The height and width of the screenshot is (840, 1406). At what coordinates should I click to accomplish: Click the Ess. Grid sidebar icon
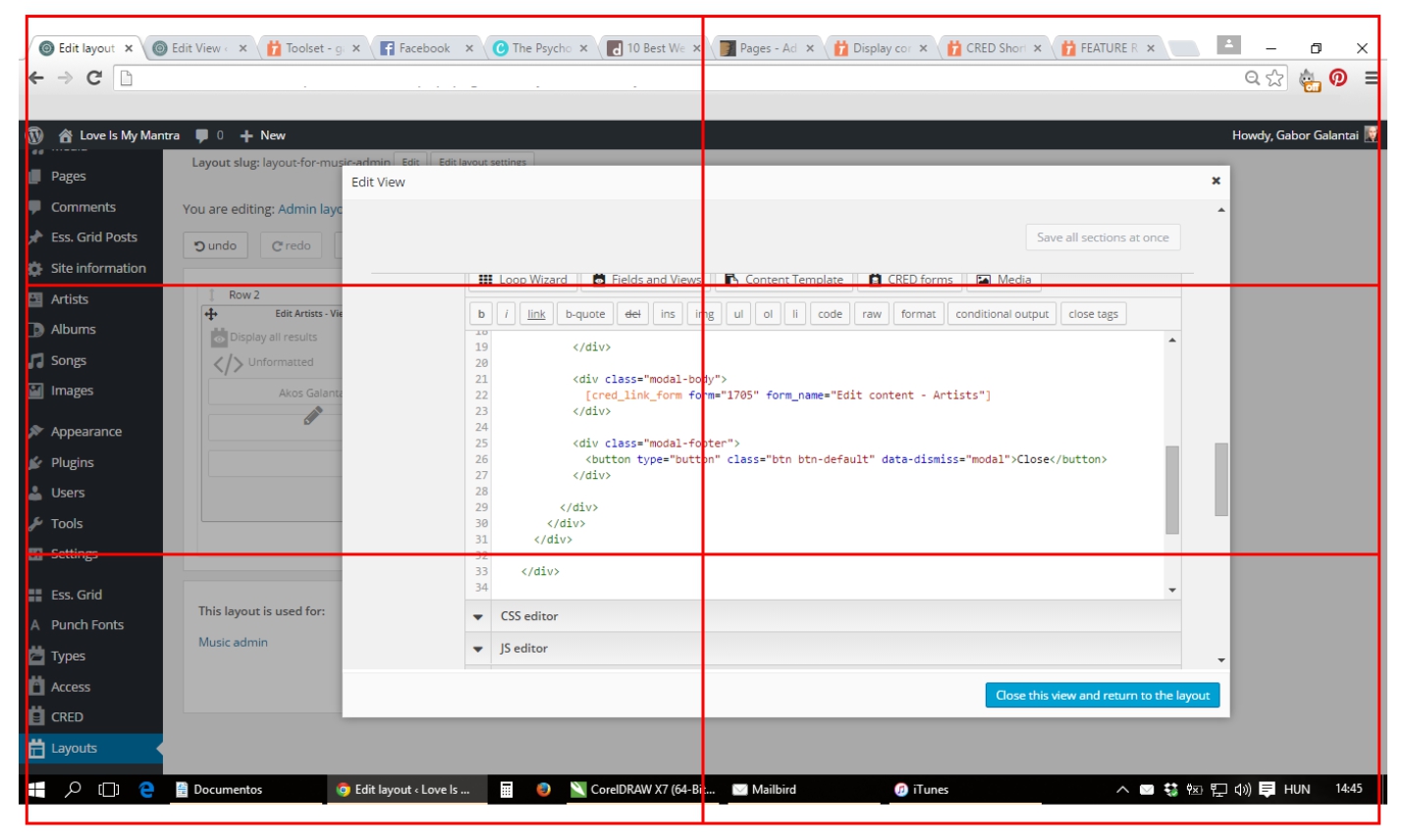coord(35,595)
